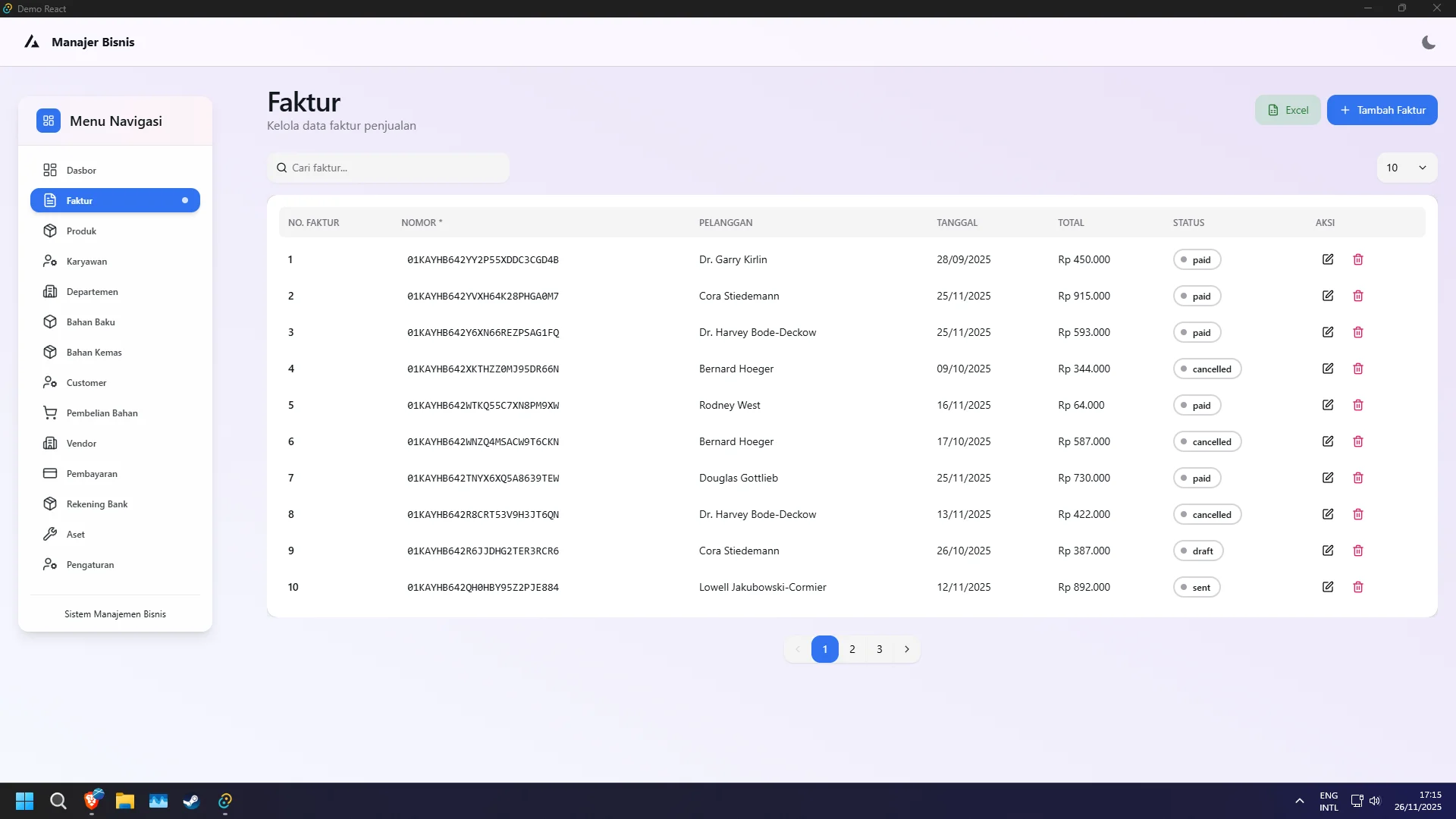Open the Pengaturan settings menu item
Viewport: 1456px width, 819px height.
pyautogui.click(x=89, y=565)
